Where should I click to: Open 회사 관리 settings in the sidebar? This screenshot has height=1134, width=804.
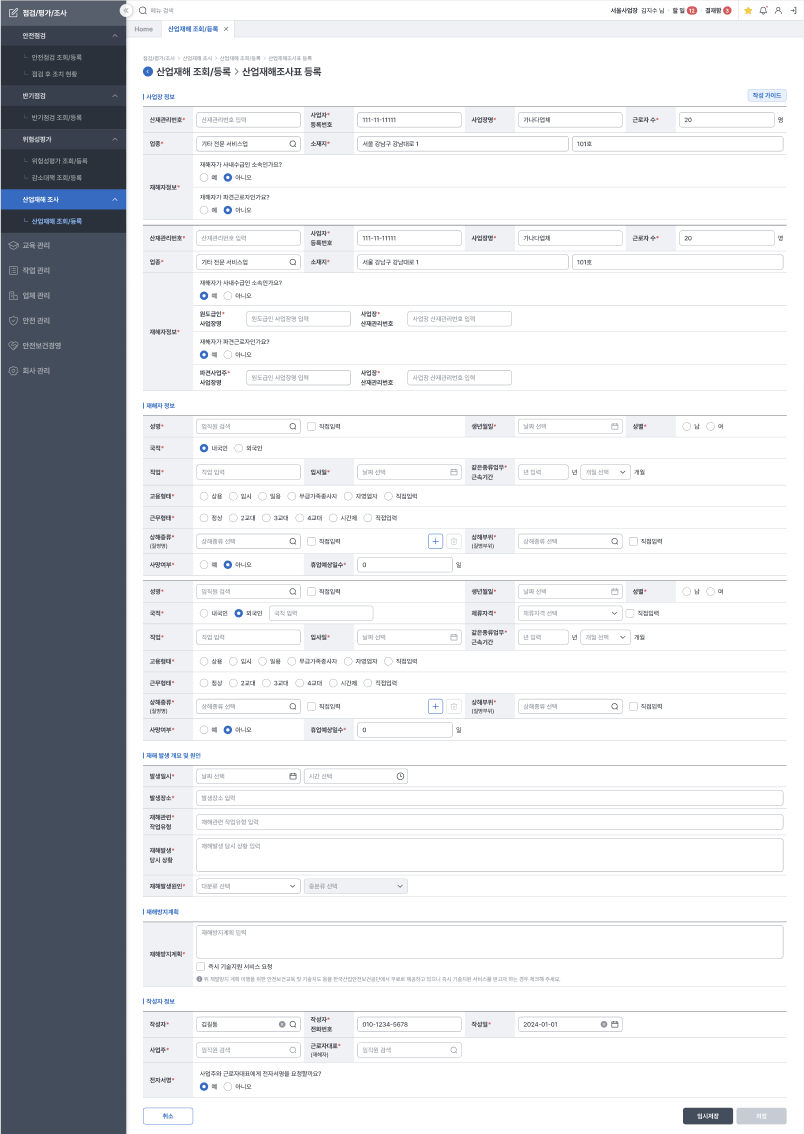36,371
